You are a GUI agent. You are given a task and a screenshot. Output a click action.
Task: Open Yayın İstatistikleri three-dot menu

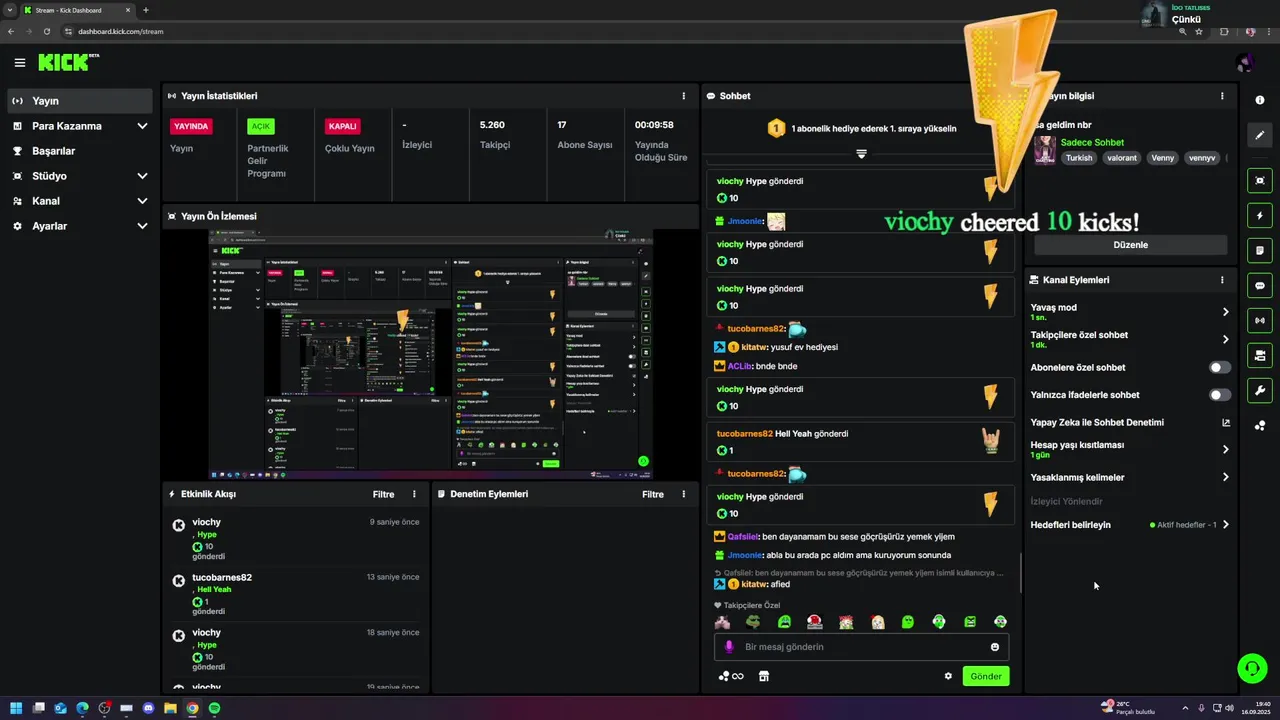coord(684,96)
